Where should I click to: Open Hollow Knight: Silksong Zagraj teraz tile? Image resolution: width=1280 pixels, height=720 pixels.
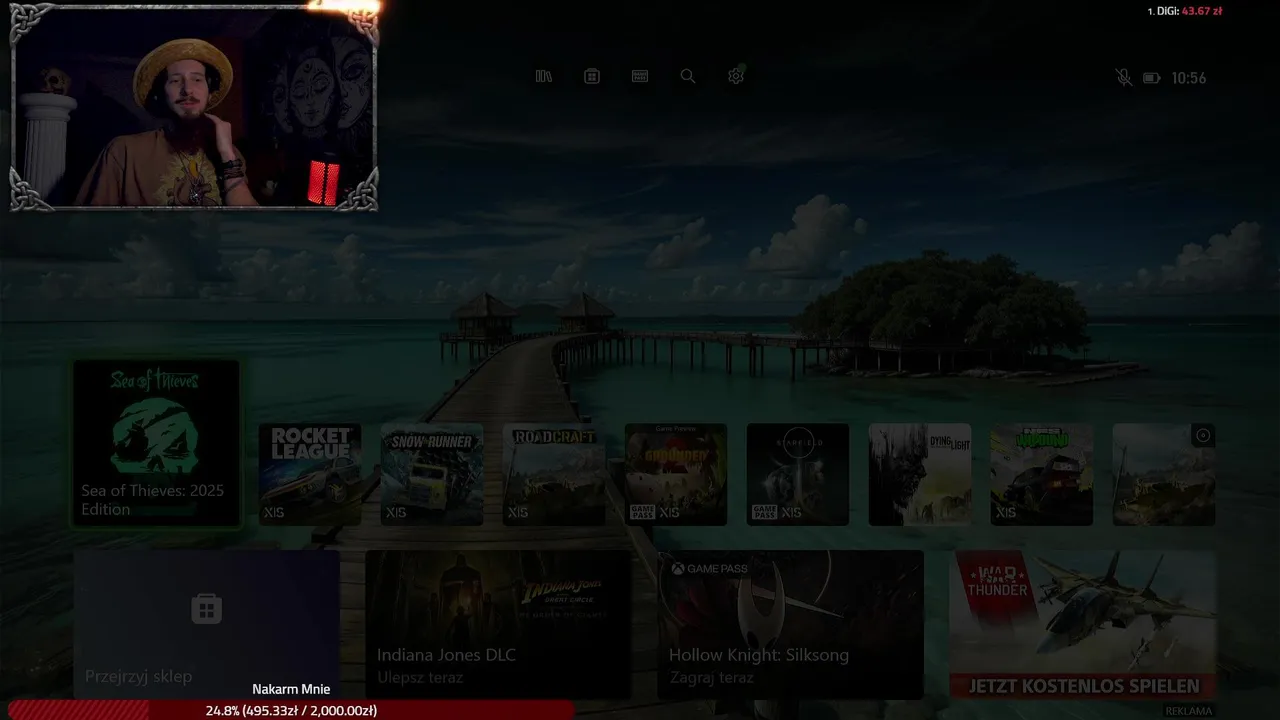coord(790,624)
